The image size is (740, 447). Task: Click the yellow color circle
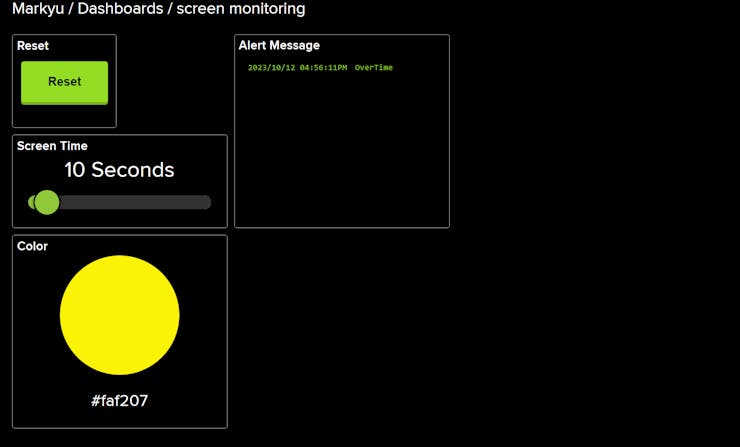[119, 315]
